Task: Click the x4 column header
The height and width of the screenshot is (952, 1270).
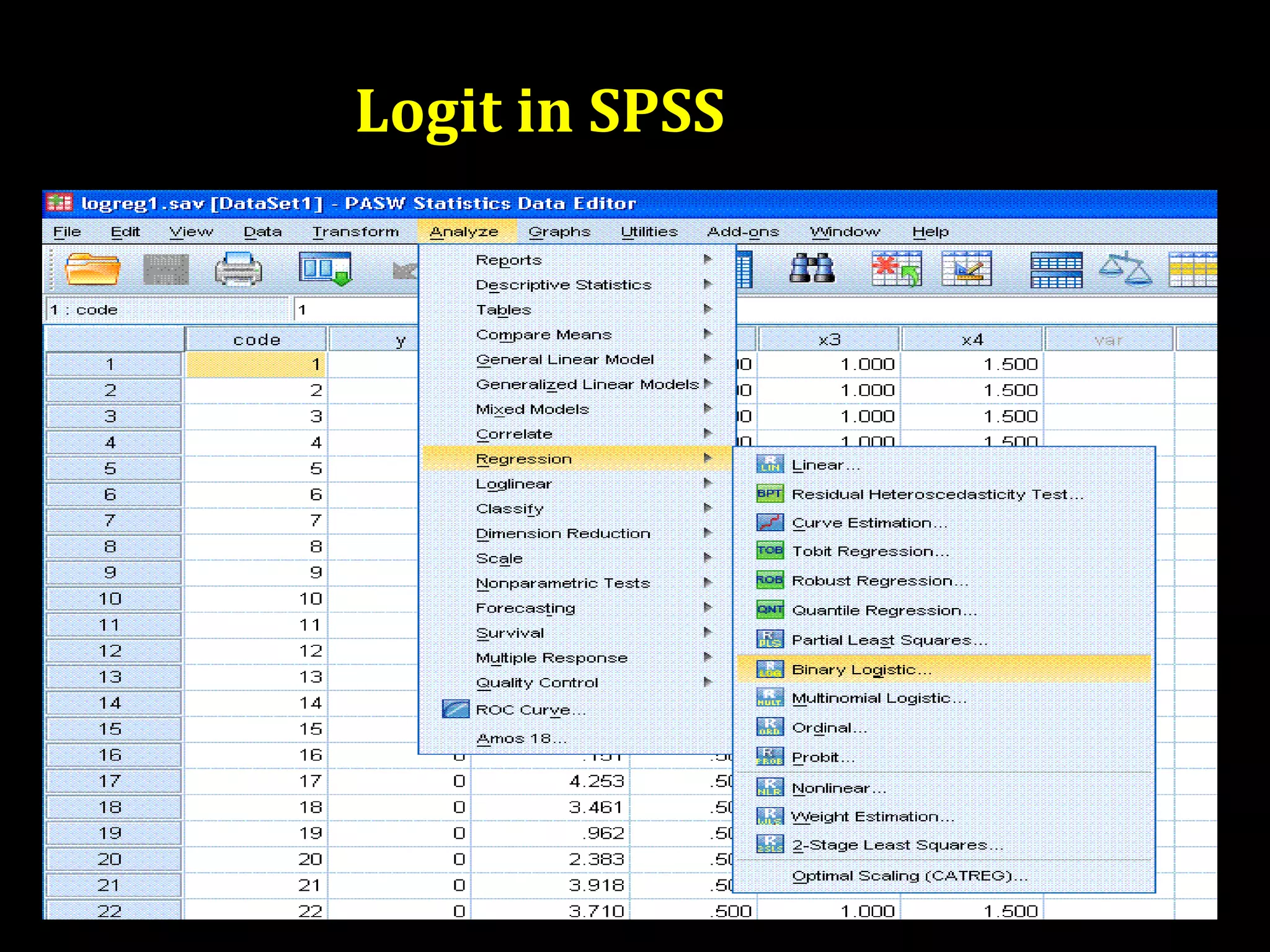Action: click(972, 340)
